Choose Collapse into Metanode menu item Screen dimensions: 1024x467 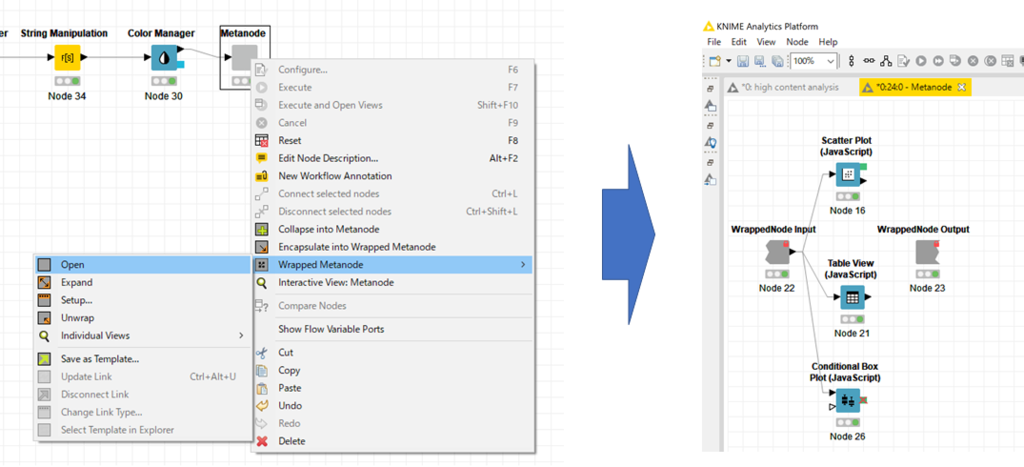click(392, 229)
